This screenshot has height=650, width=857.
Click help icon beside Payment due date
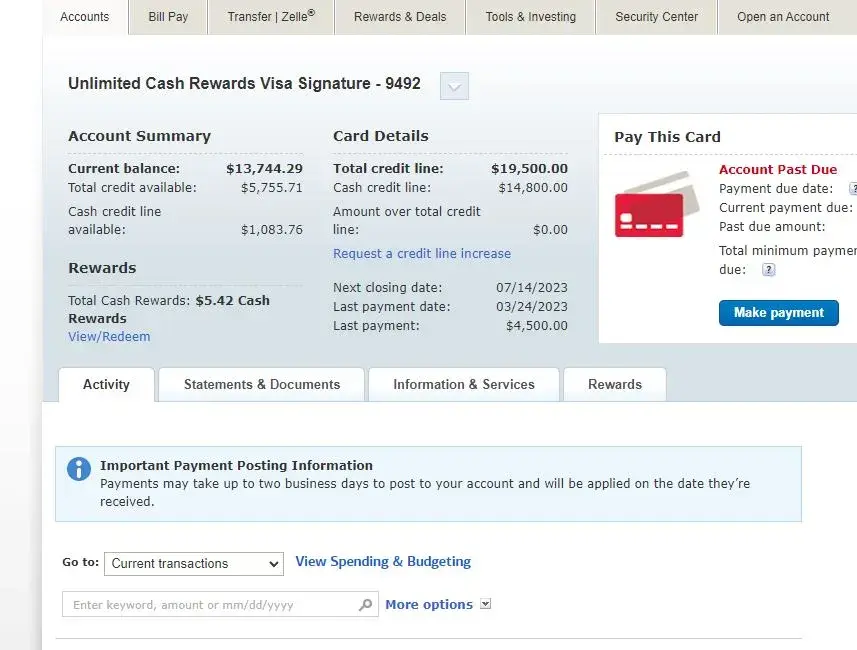tap(853, 189)
